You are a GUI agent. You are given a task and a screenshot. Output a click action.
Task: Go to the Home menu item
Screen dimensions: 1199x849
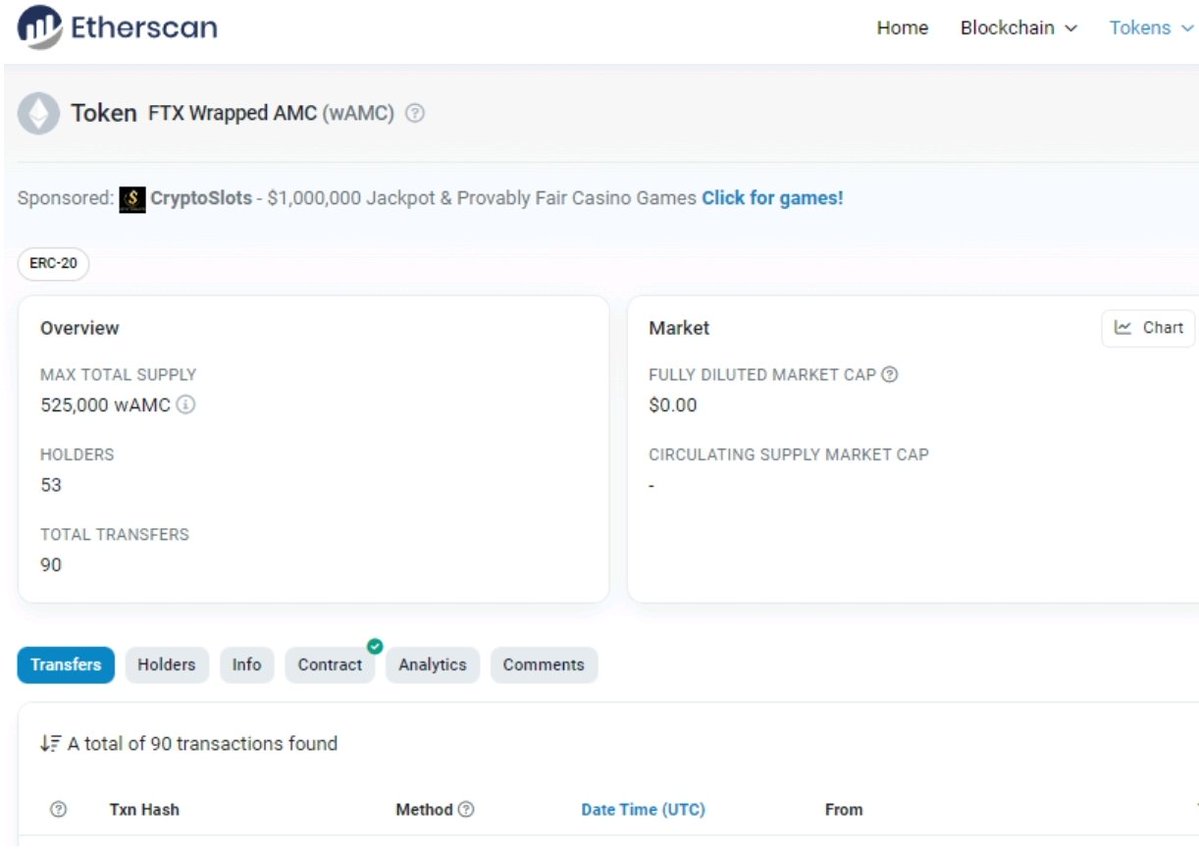click(x=902, y=28)
